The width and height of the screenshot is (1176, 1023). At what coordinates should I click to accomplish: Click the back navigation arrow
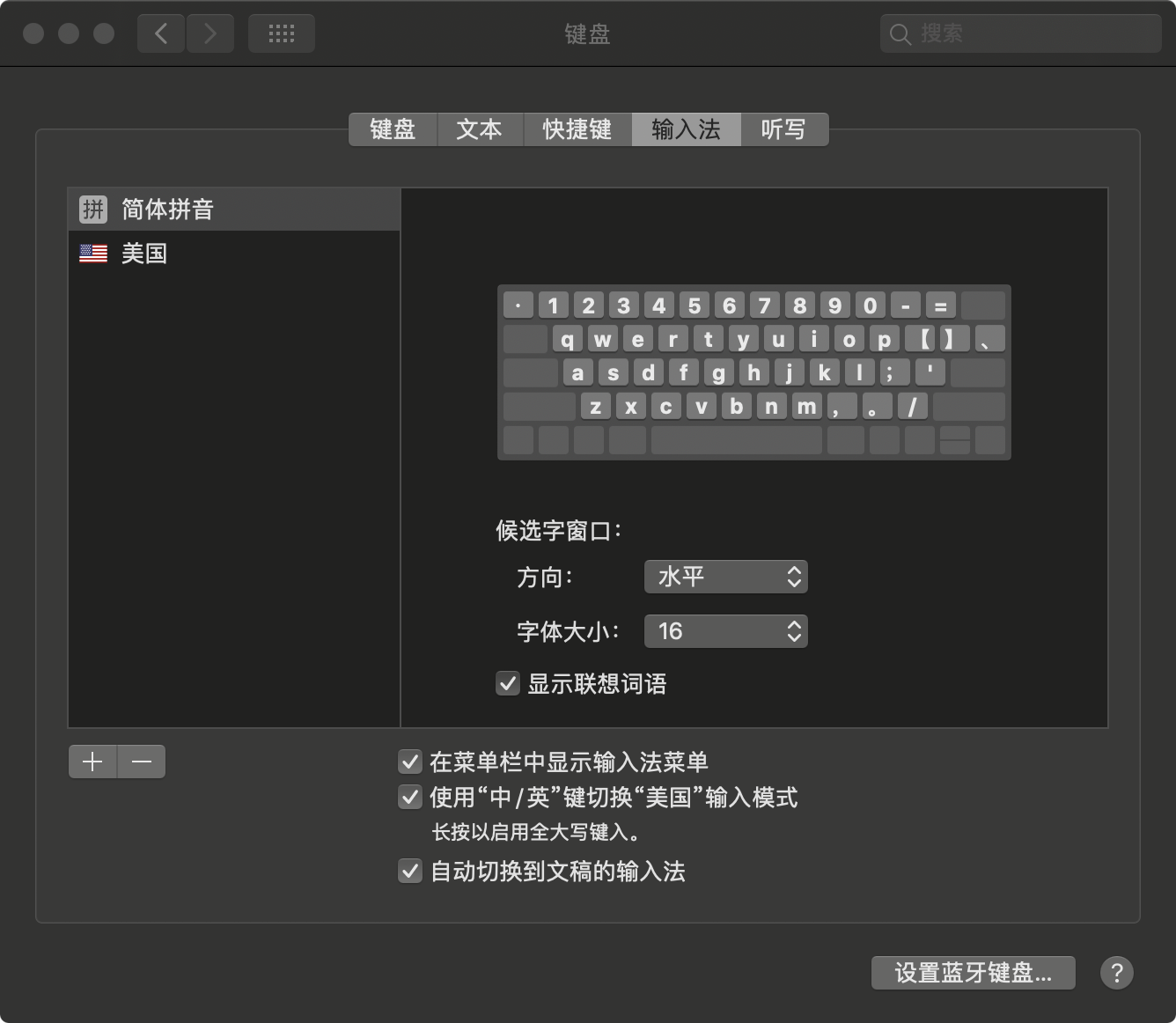(160, 33)
